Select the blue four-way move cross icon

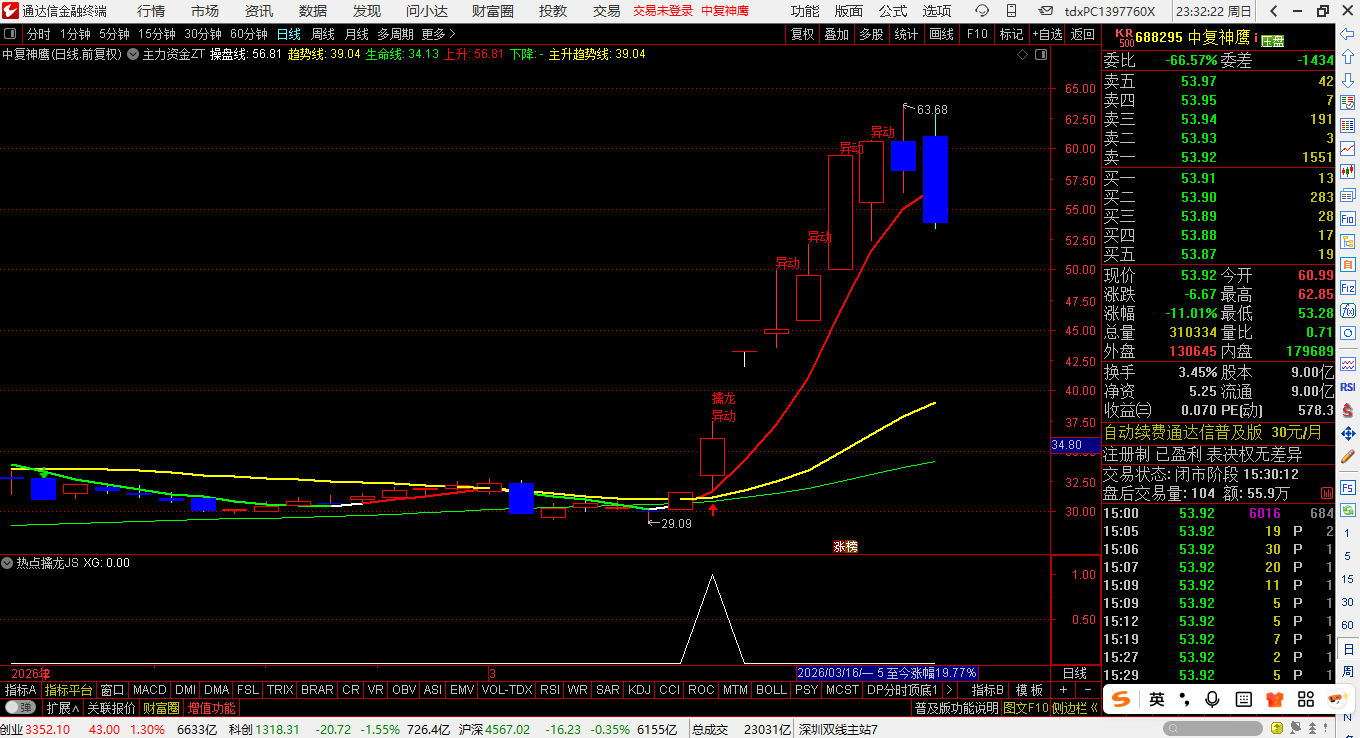point(1348,433)
